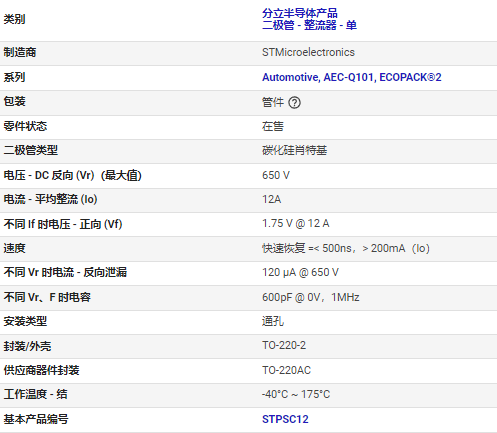Open the 二极管 - 整流器 - 单 link
Viewport: 497px width, 433px height.
click(x=309, y=25)
